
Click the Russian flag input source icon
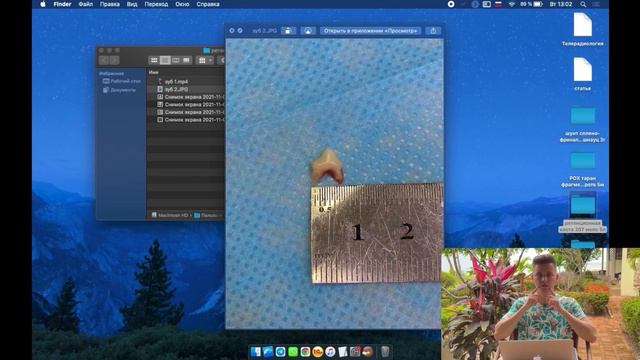click(498, 4)
